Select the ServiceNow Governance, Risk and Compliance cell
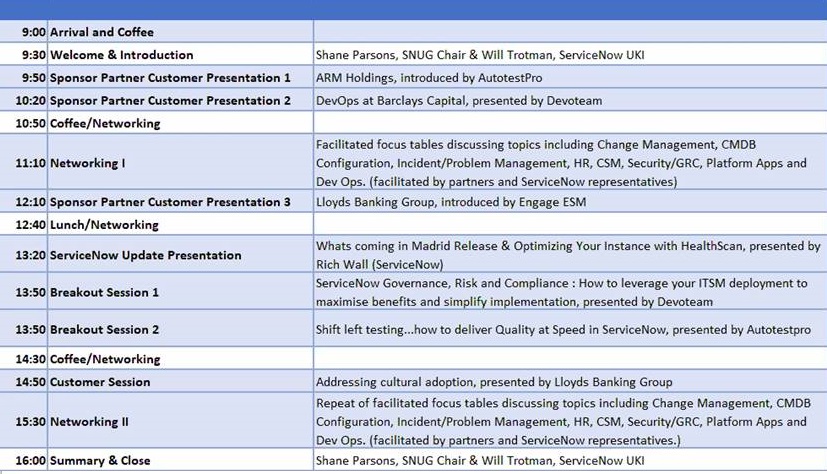The image size is (827, 474). (x=570, y=292)
